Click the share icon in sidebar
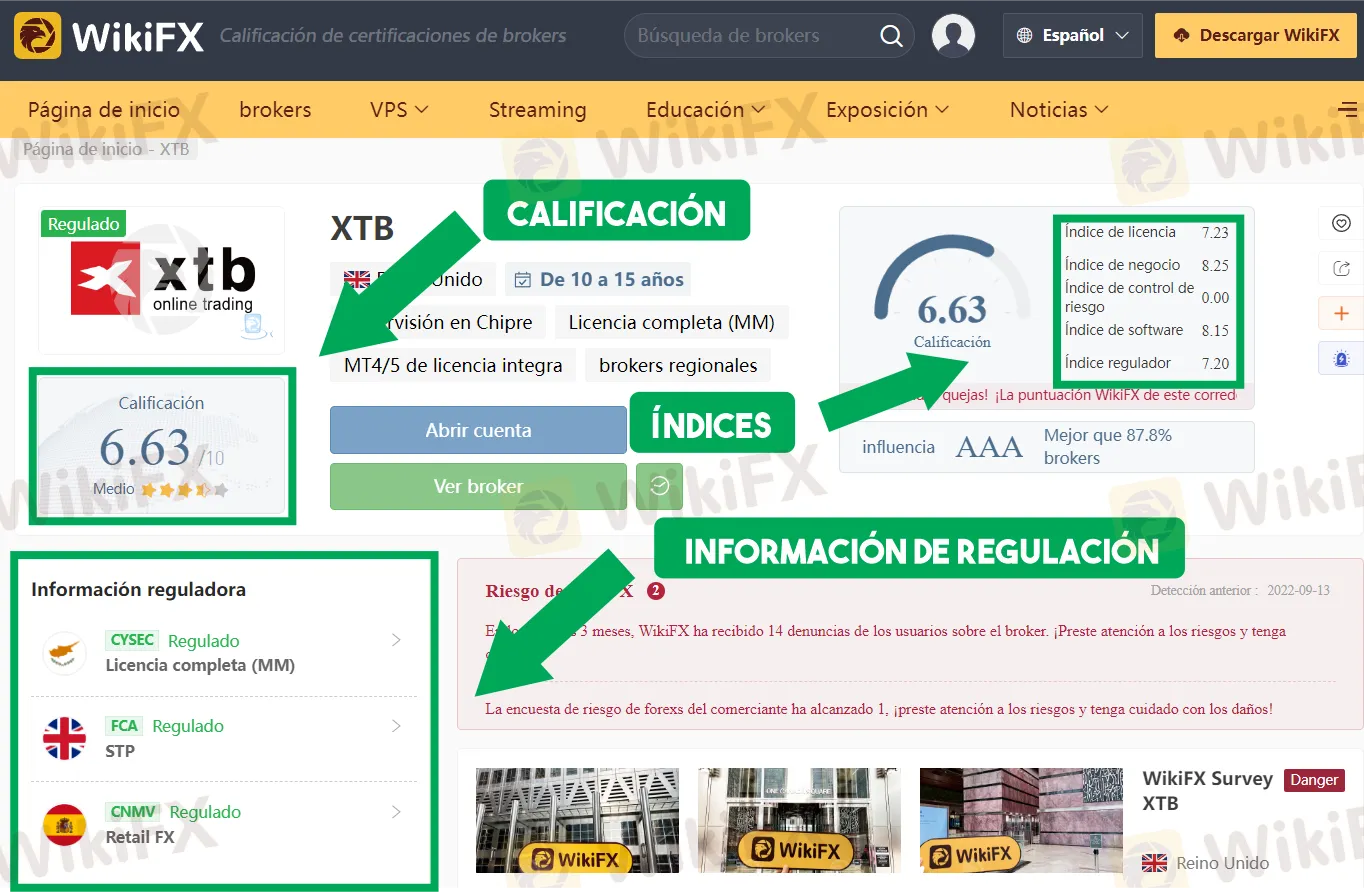This screenshot has height=892, width=1364. [x=1341, y=268]
